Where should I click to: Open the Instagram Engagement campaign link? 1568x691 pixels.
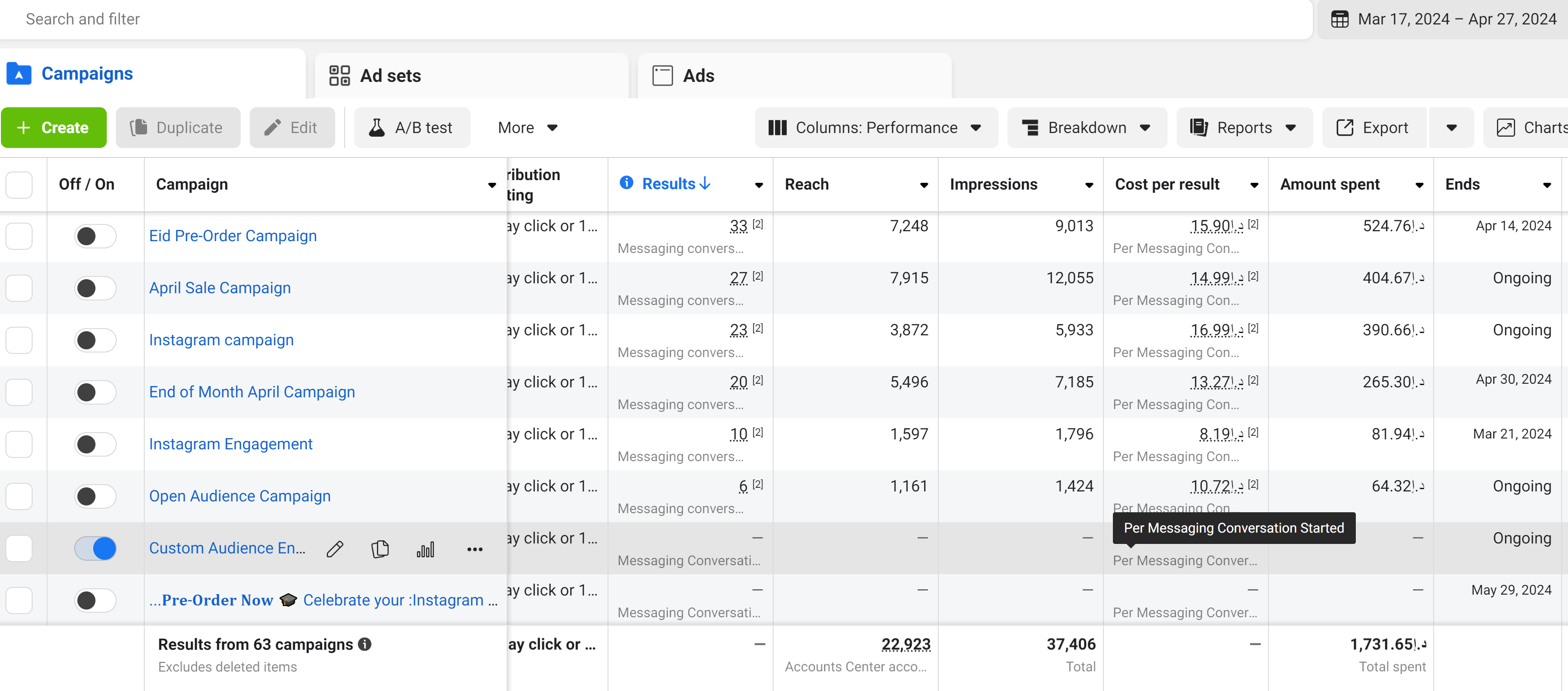(x=231, y=444)
